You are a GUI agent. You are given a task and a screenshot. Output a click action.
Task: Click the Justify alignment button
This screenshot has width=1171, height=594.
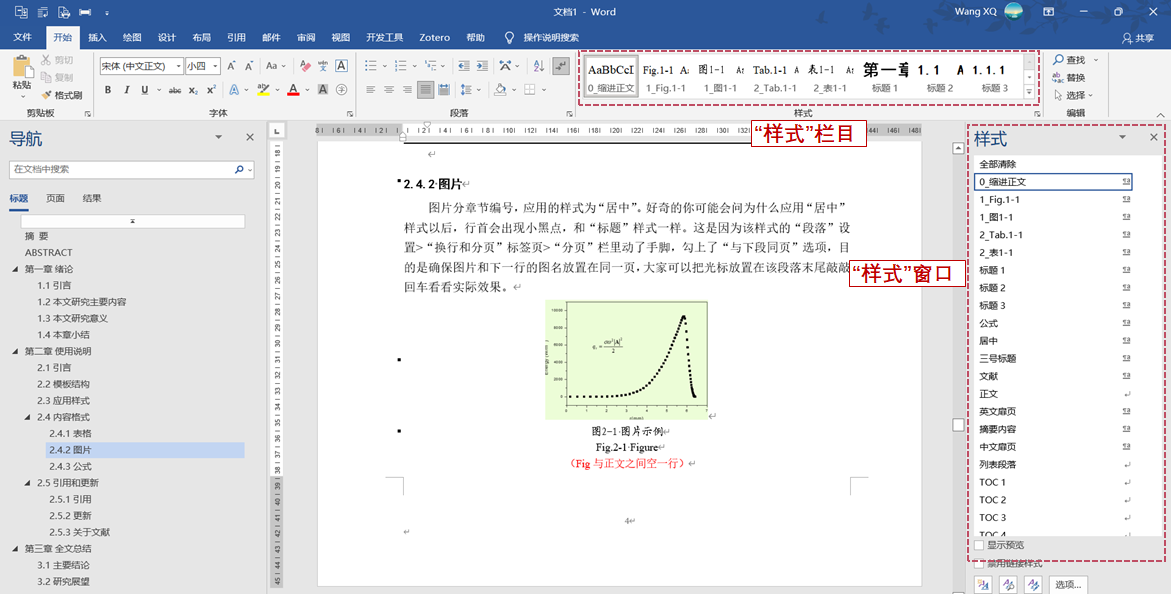(x=426, y=90)
